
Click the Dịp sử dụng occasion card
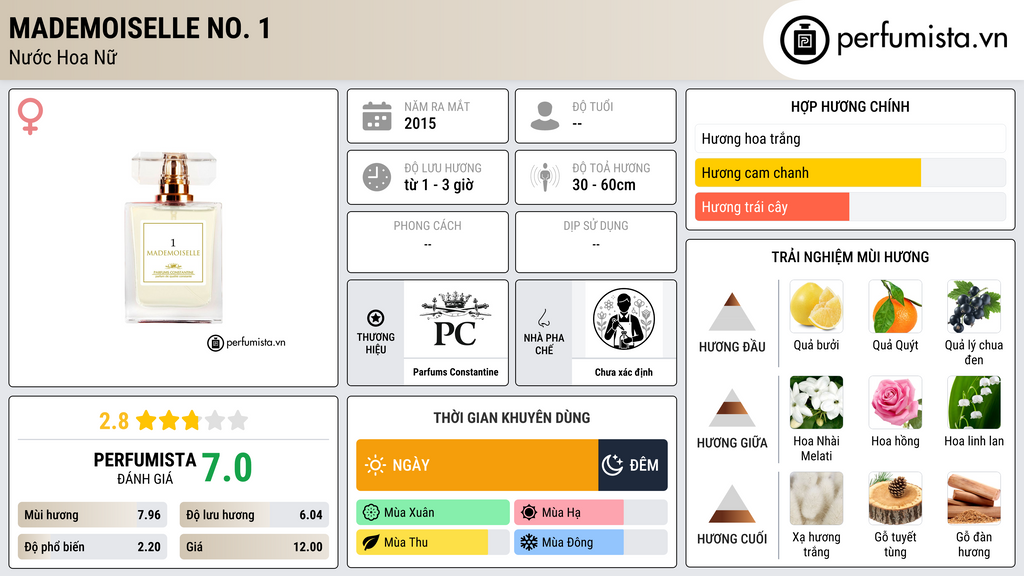click(x=596, y=242)
